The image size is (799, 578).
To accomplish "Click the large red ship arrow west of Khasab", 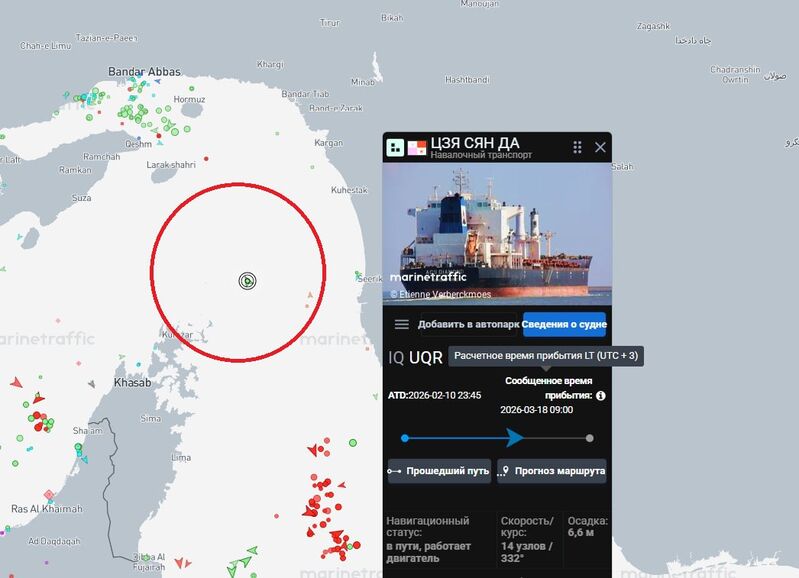I will pyautogui.click(x=17, y=382).
